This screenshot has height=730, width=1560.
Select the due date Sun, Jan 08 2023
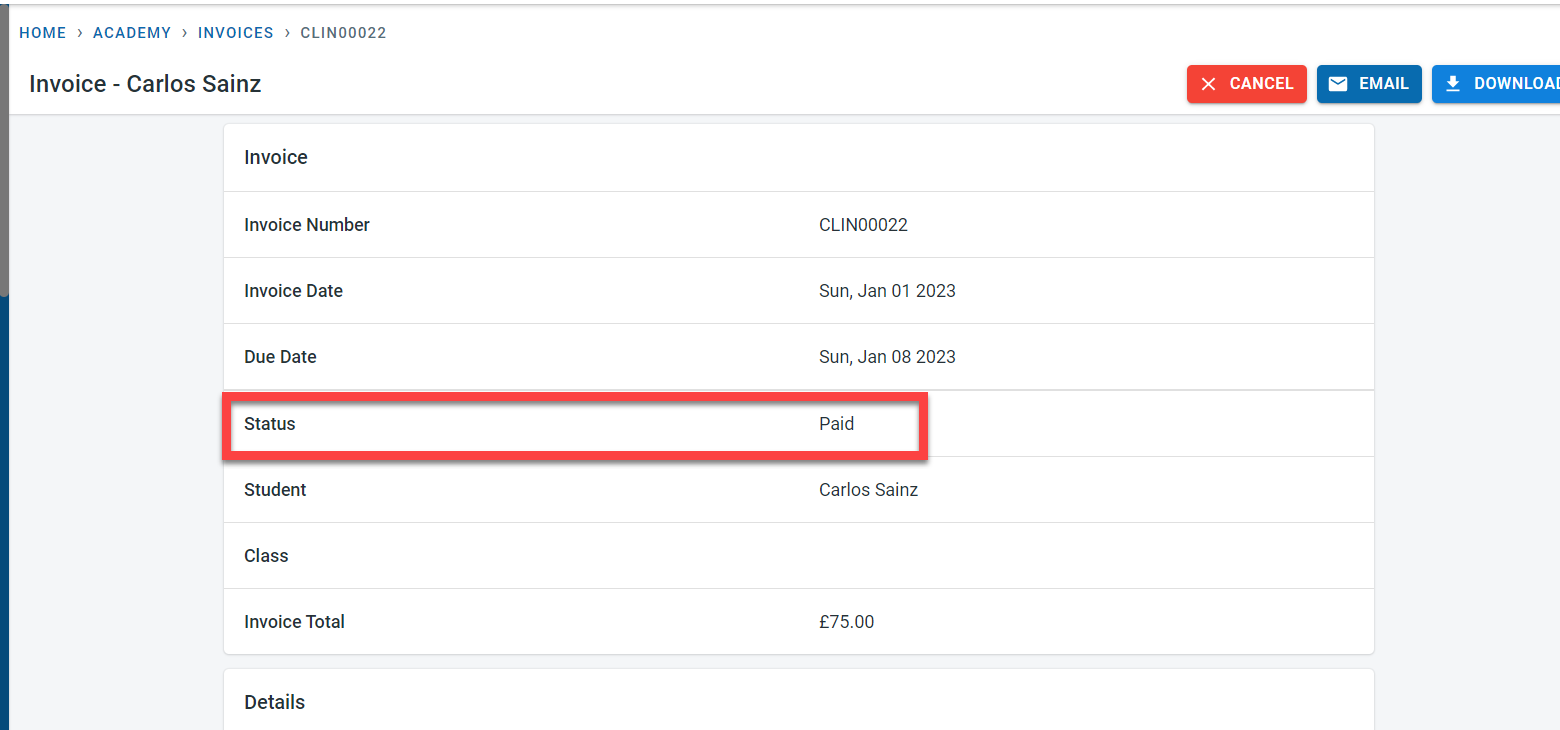pos(887,357)
